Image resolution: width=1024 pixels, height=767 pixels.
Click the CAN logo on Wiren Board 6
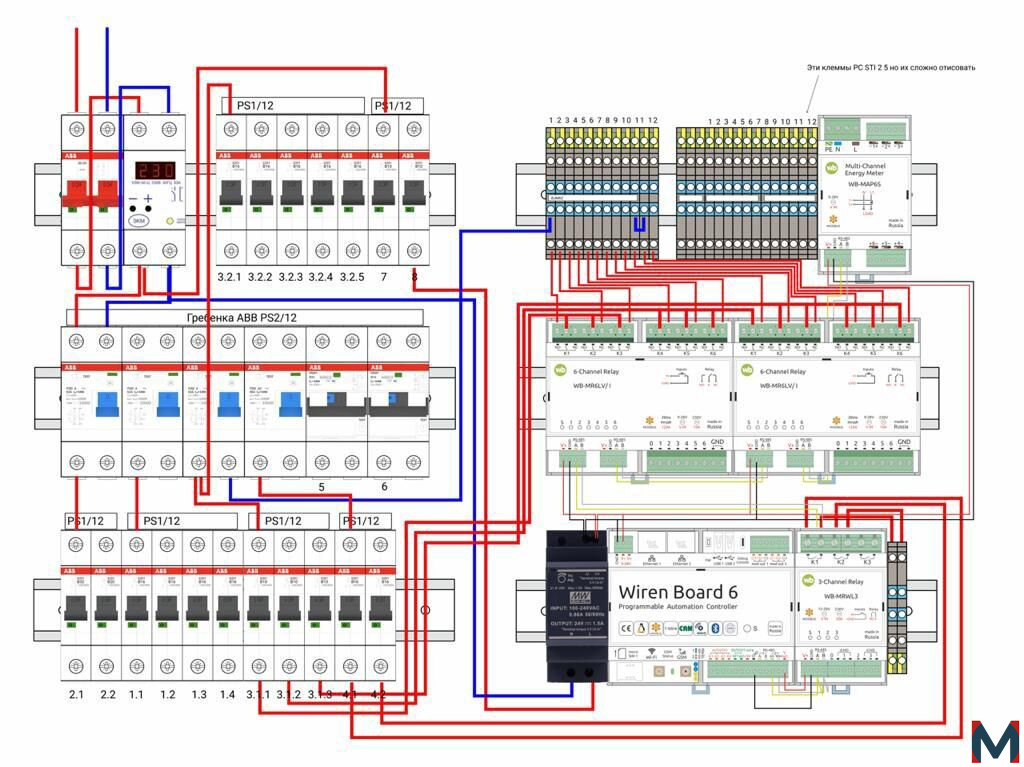[x=685, y=628]
